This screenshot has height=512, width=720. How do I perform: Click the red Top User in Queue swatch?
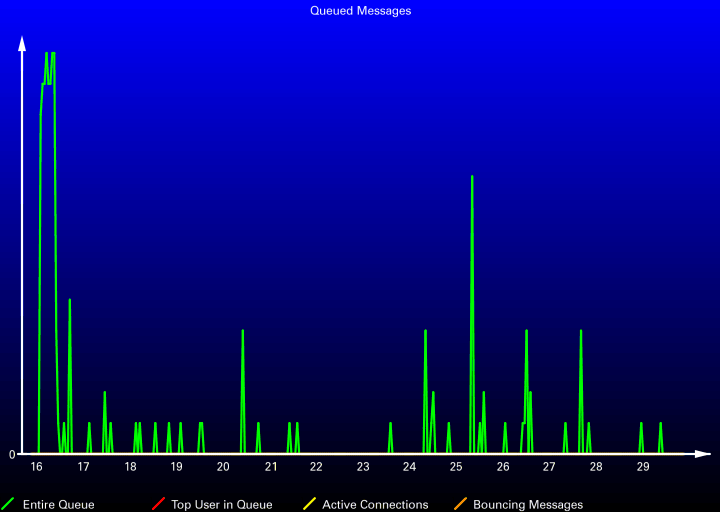pyautogui.click(x=158, y=504)
